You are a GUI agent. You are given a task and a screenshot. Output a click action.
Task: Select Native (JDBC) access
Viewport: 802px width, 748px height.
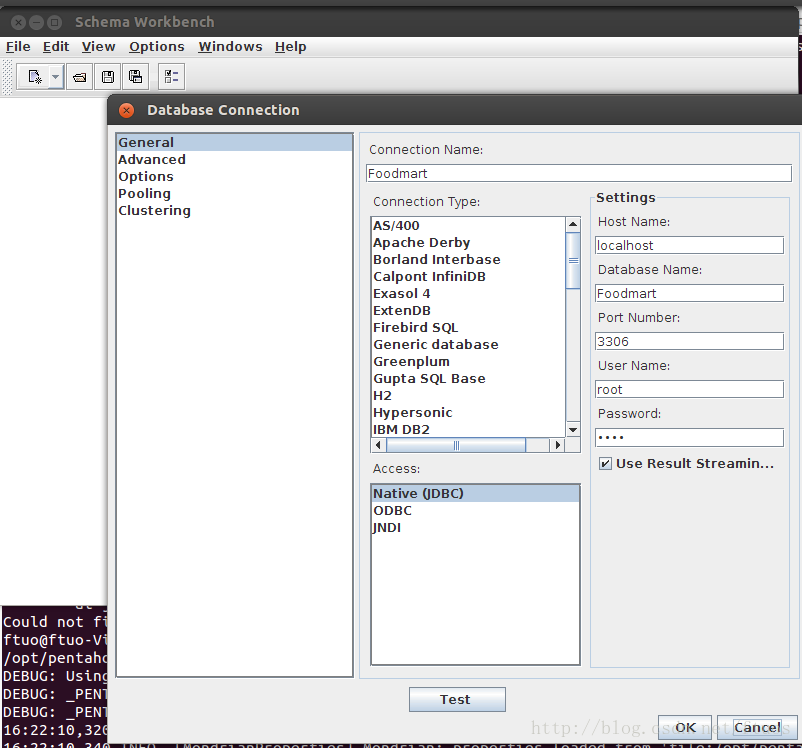coord(475,493)
